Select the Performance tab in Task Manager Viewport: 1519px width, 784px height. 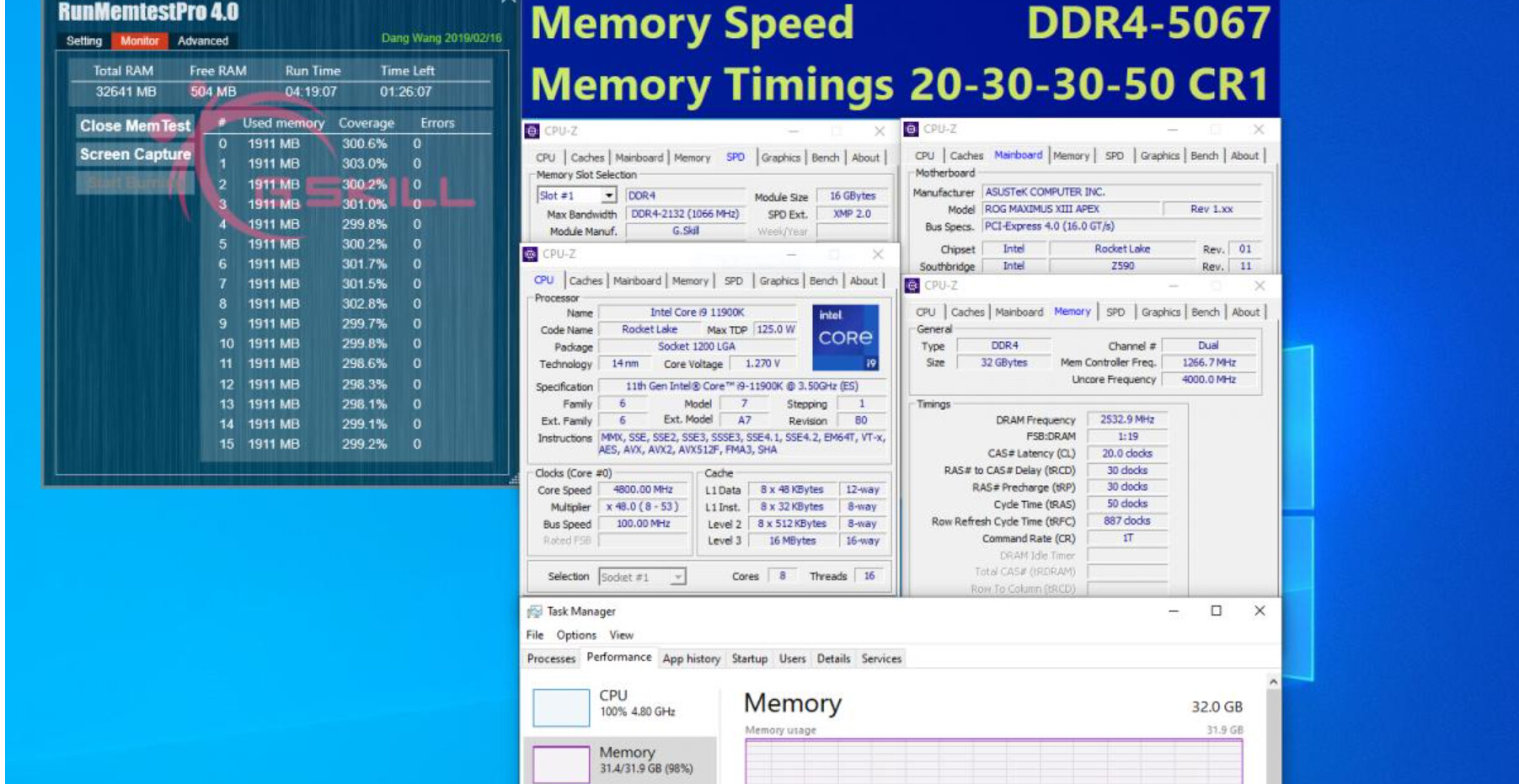click(619, 658)
